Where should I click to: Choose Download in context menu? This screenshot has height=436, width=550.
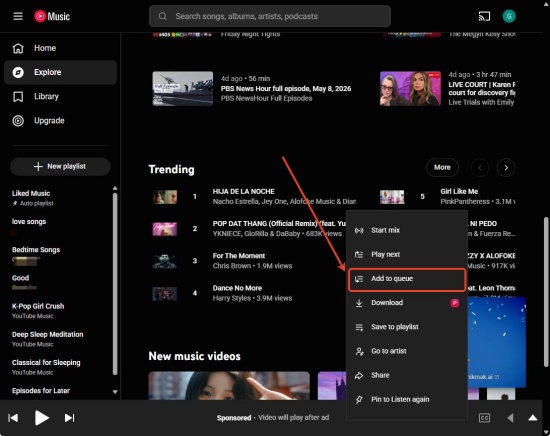407,303
